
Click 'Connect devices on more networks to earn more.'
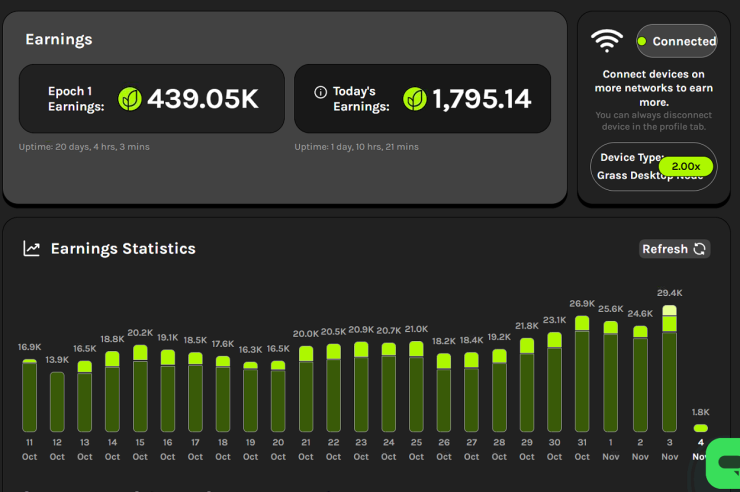pos(654,88)
